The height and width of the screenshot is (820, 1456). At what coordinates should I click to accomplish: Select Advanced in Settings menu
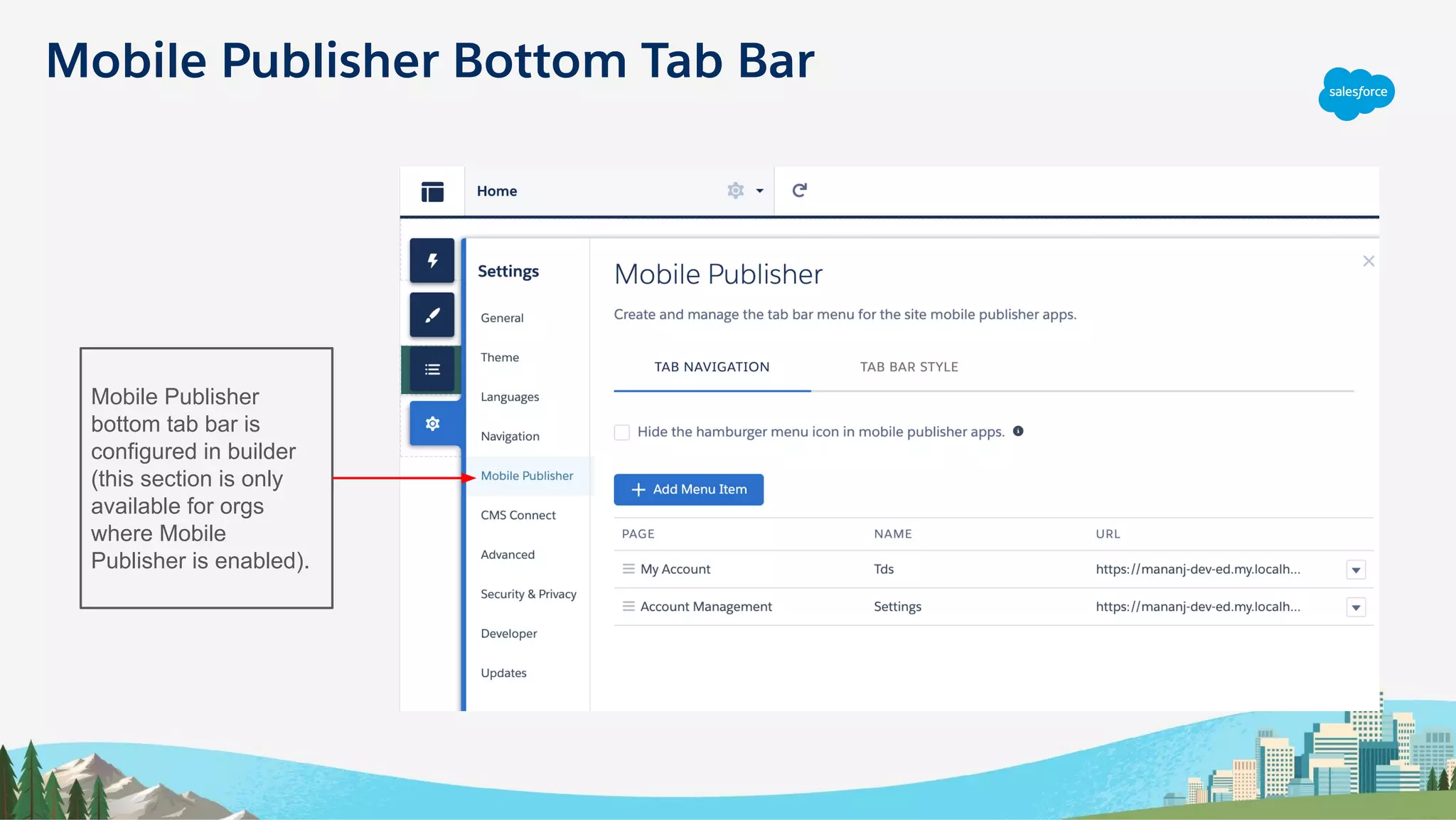point(508,555)
